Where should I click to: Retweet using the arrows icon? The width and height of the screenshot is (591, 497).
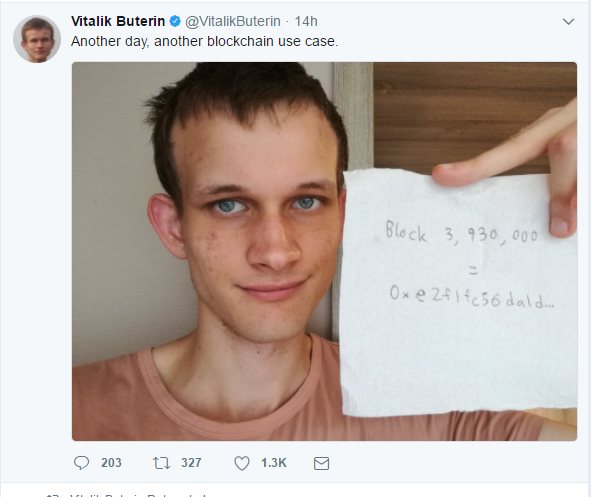[161, 463]
